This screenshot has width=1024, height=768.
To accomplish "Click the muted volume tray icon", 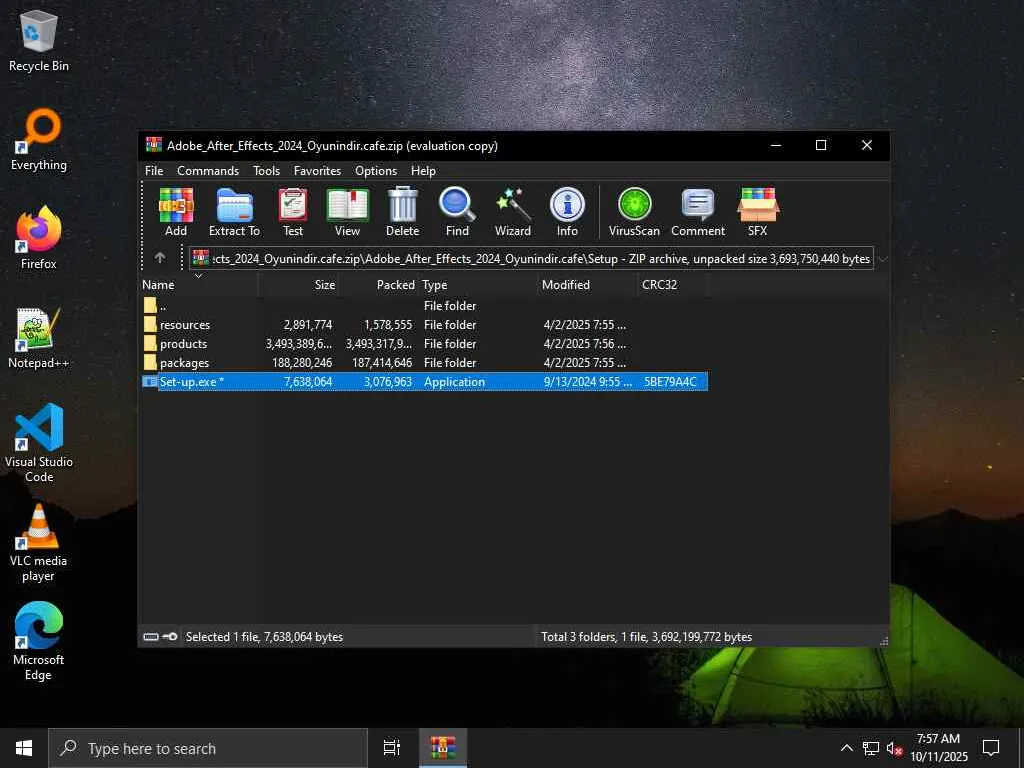I will (x=894, y=748).
